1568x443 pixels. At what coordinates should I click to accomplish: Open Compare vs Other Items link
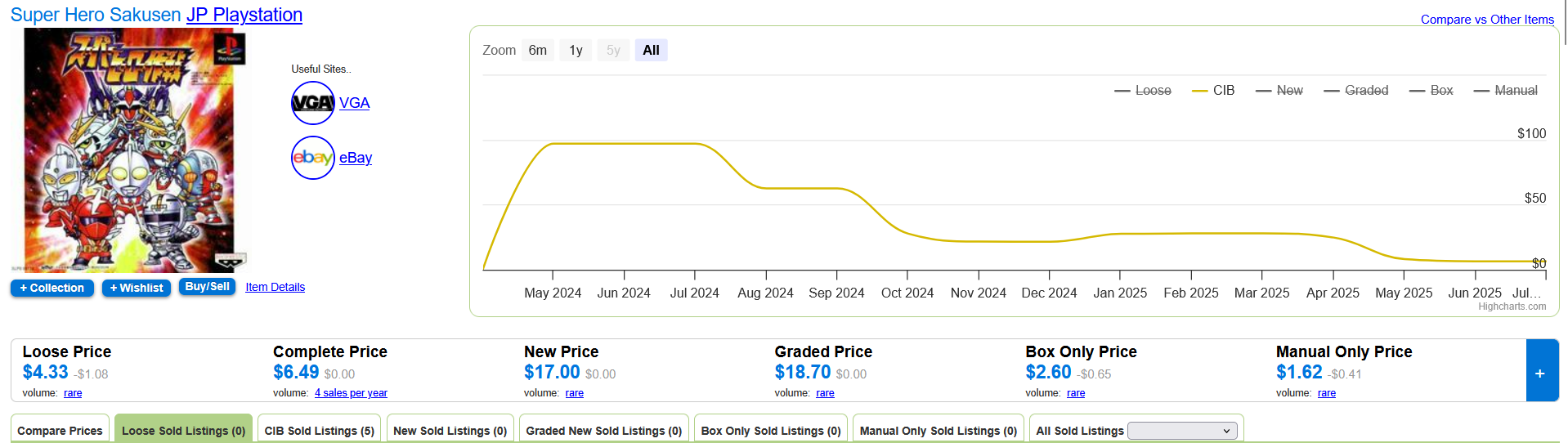point(1487,20)
